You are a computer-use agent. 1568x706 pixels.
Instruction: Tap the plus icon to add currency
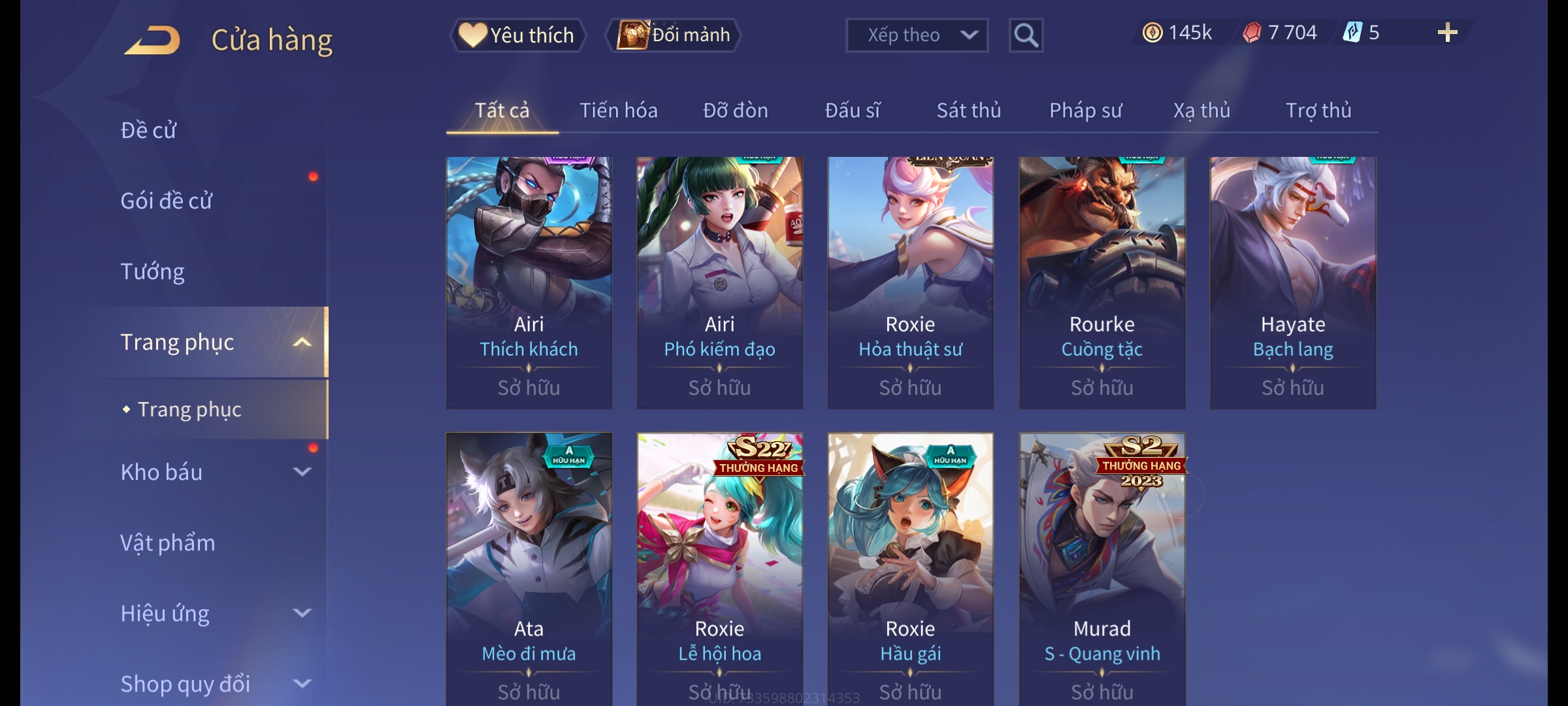1447,33
